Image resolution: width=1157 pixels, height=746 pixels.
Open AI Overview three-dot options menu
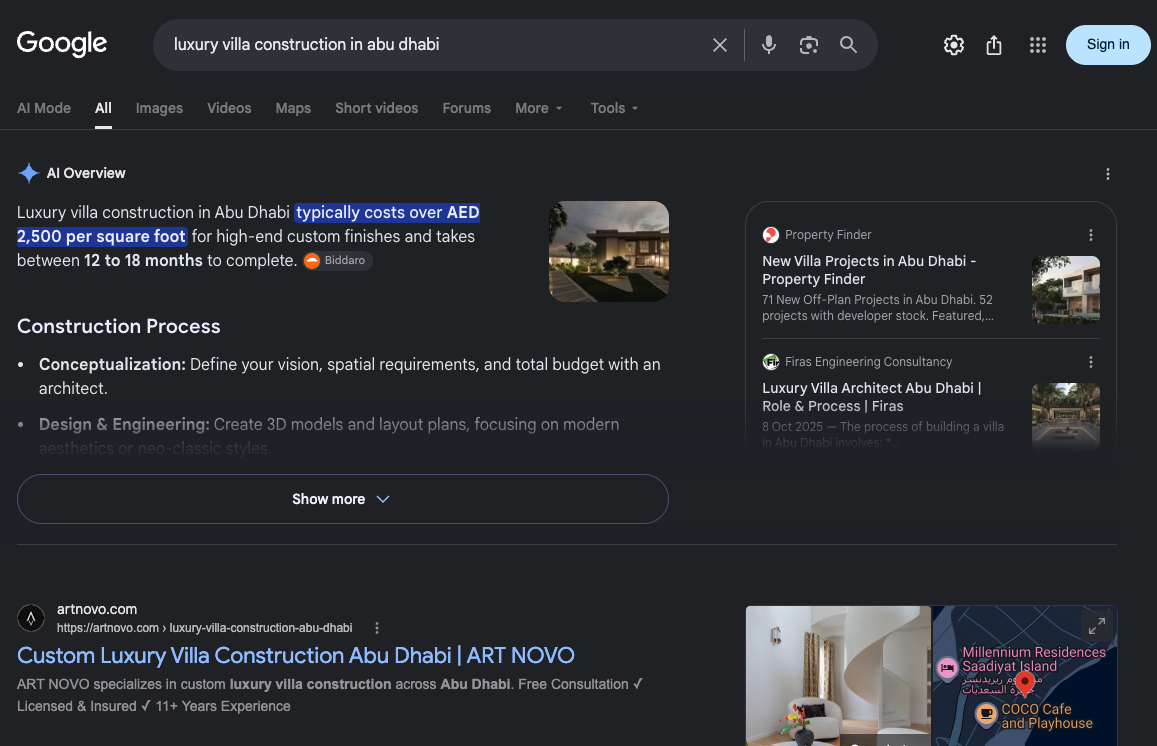coord(1107,174)
